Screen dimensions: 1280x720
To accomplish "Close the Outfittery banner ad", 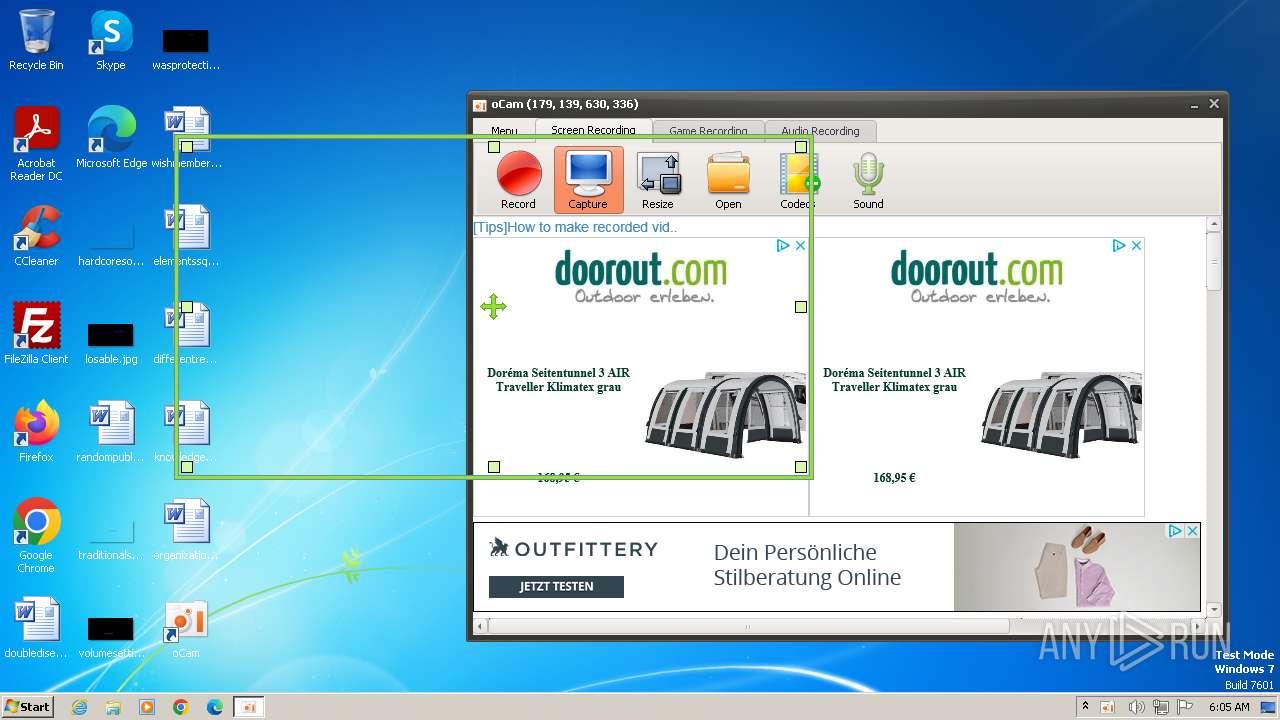I will point(1192,531).
